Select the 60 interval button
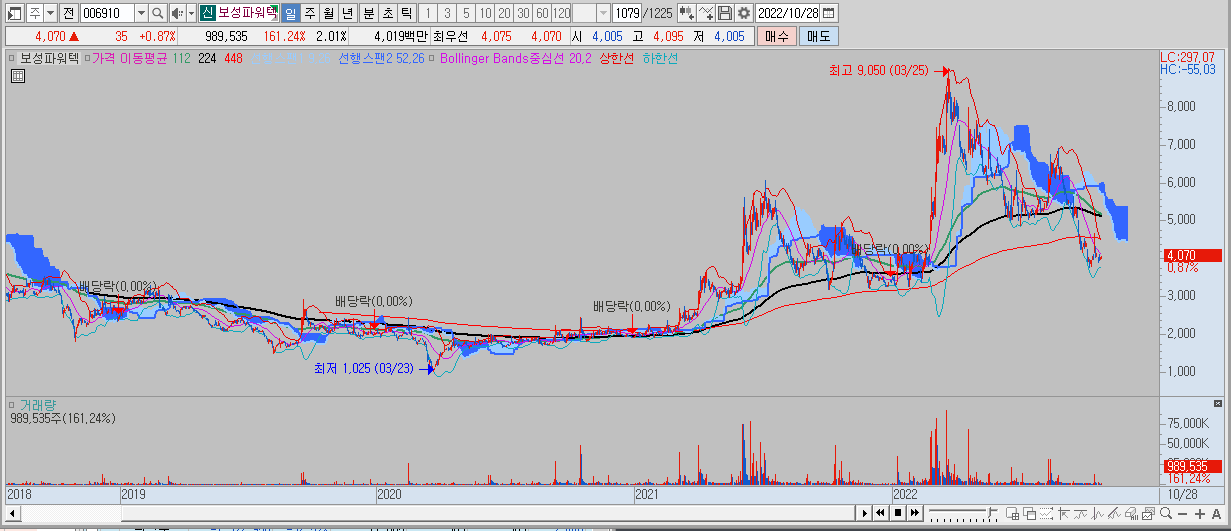 (541, 13)
